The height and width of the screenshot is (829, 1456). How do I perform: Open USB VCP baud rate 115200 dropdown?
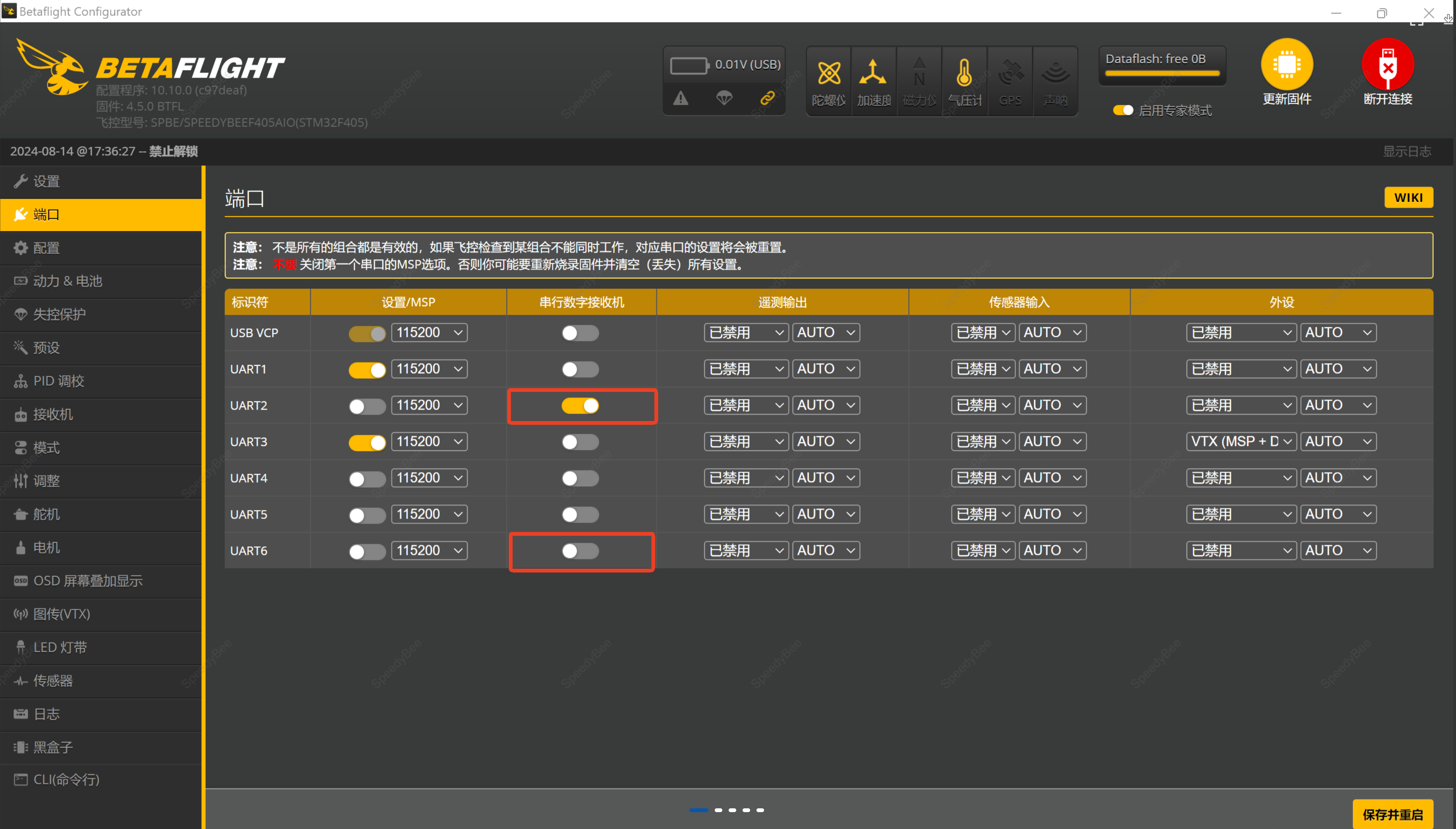pos(430,332)
